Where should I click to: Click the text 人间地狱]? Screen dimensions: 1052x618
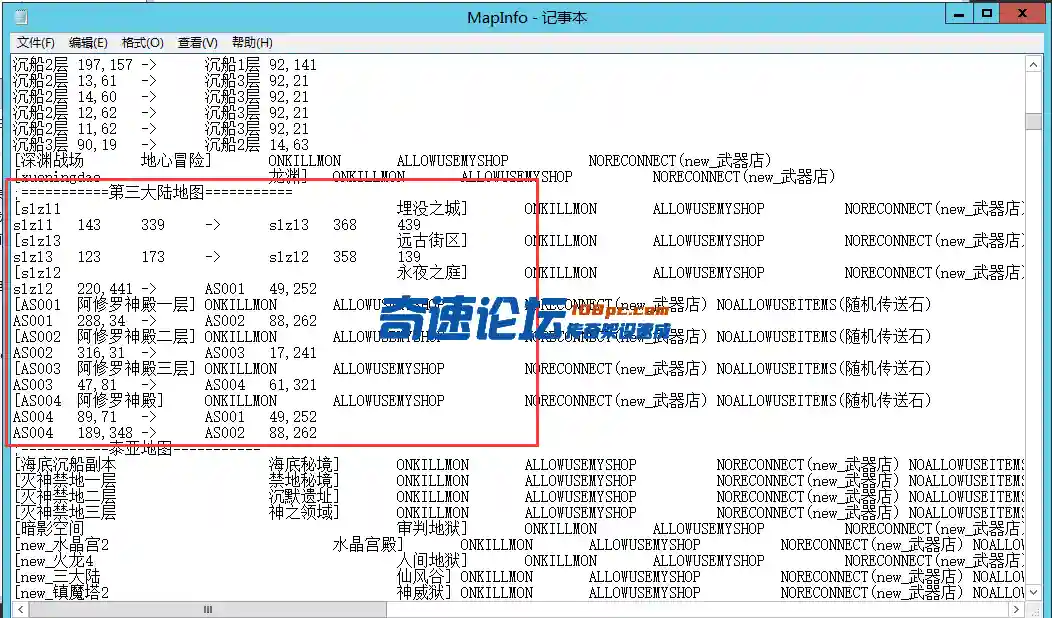432,561
